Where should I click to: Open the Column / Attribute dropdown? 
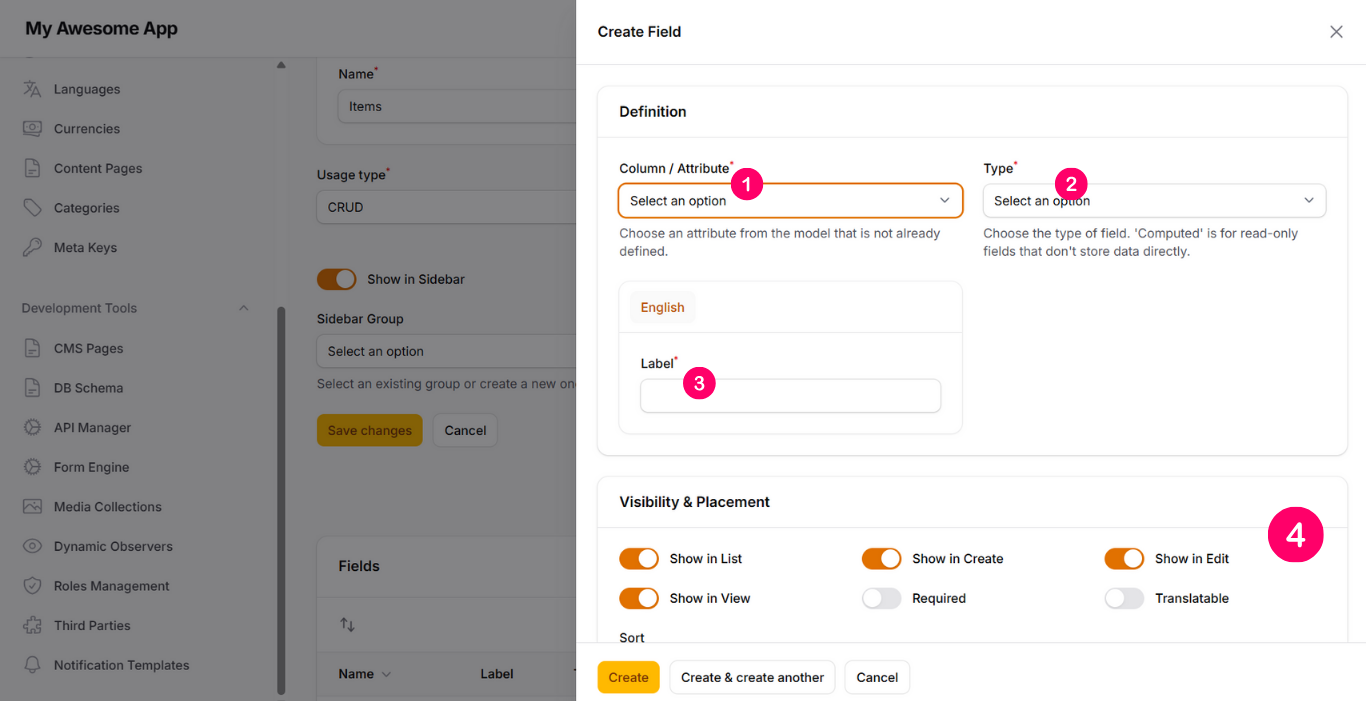point(790,201)
